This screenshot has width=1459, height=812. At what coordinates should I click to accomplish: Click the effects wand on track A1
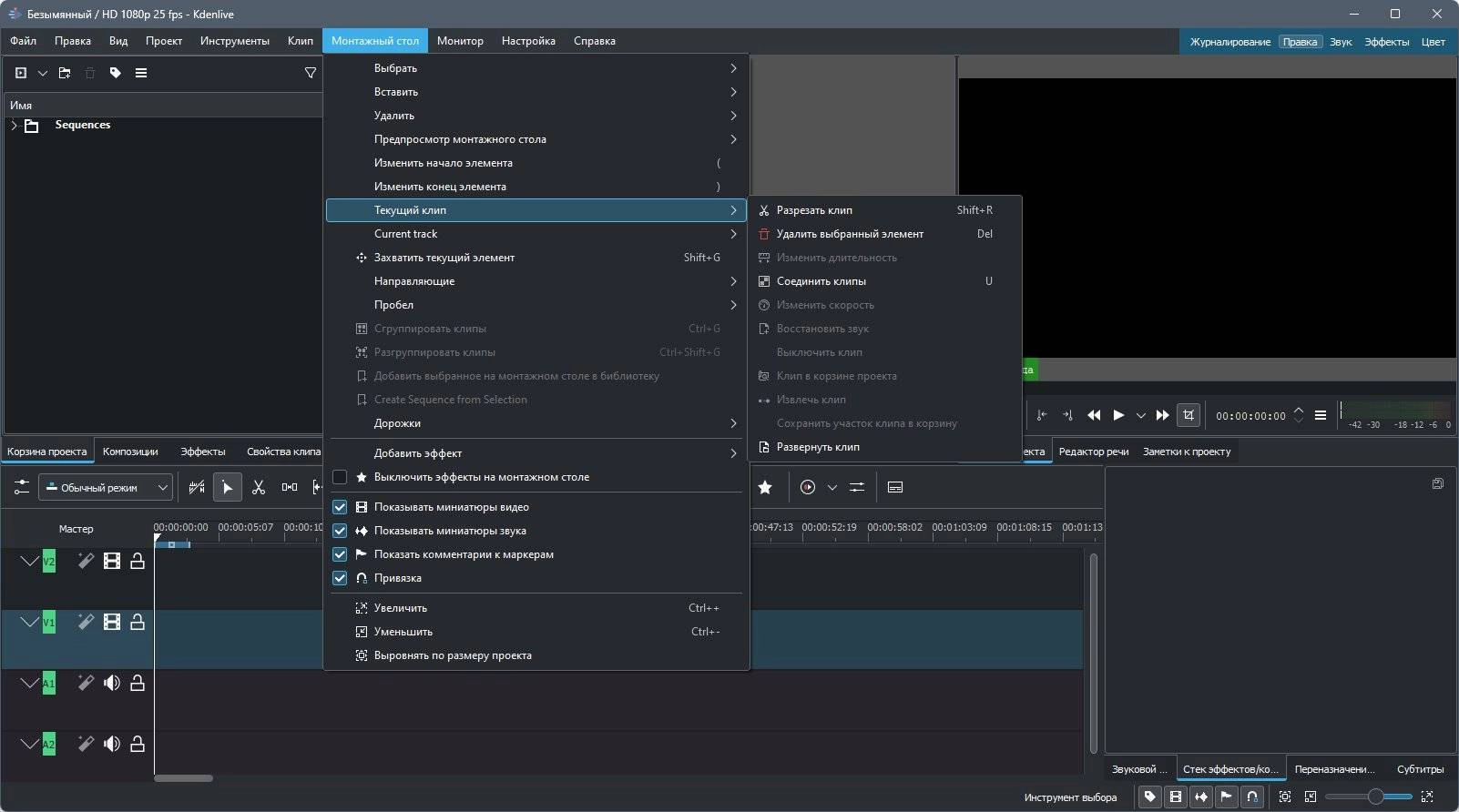coord(86,683)
